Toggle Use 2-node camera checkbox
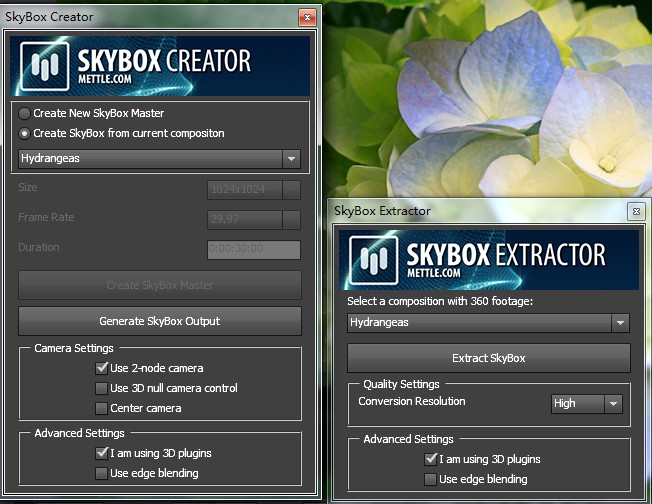Image resolution: width=652 pixels, height=504 pixels. point(101,368)
